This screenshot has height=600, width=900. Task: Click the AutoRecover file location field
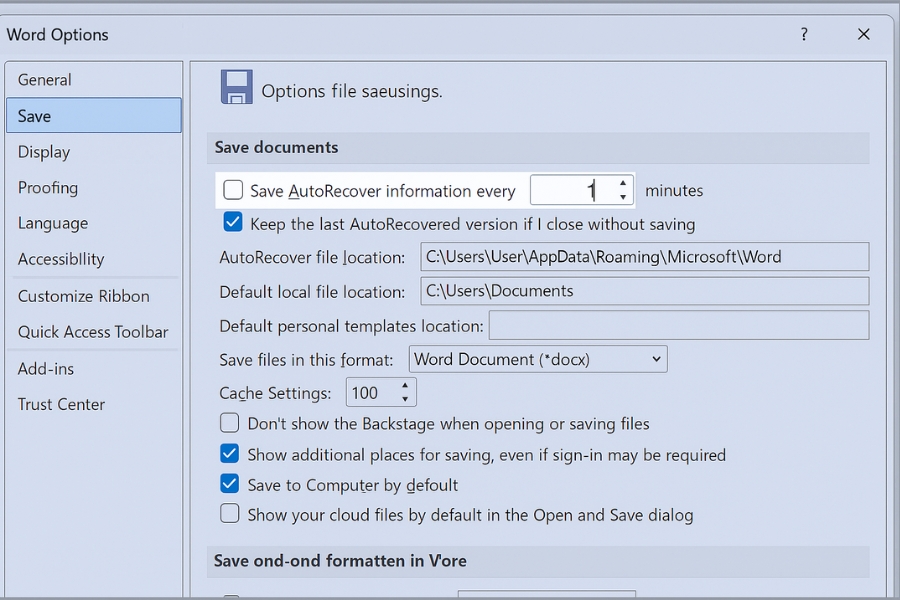pos(644,257)
